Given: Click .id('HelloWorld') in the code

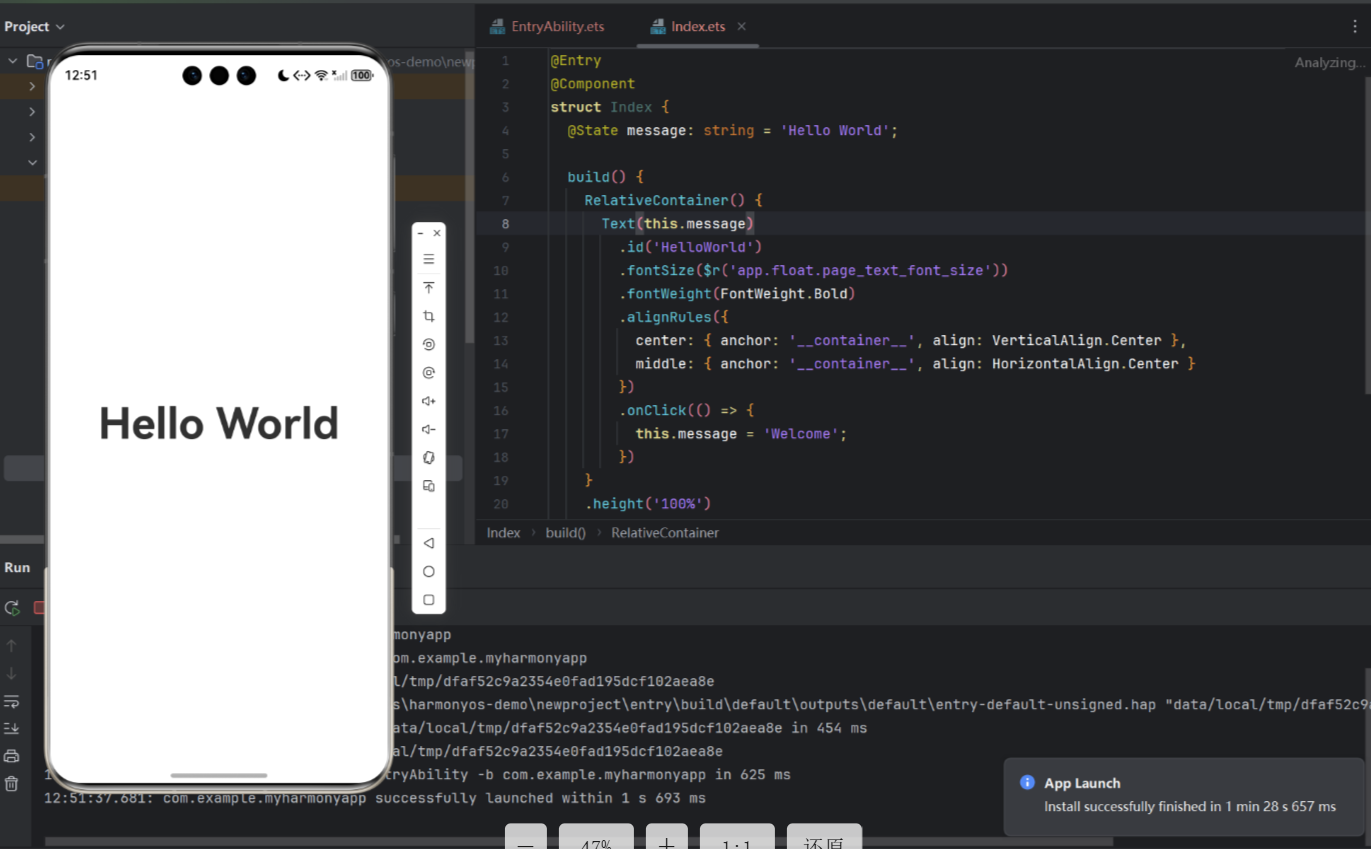Looking at the screenshot, I should point(691,247).
